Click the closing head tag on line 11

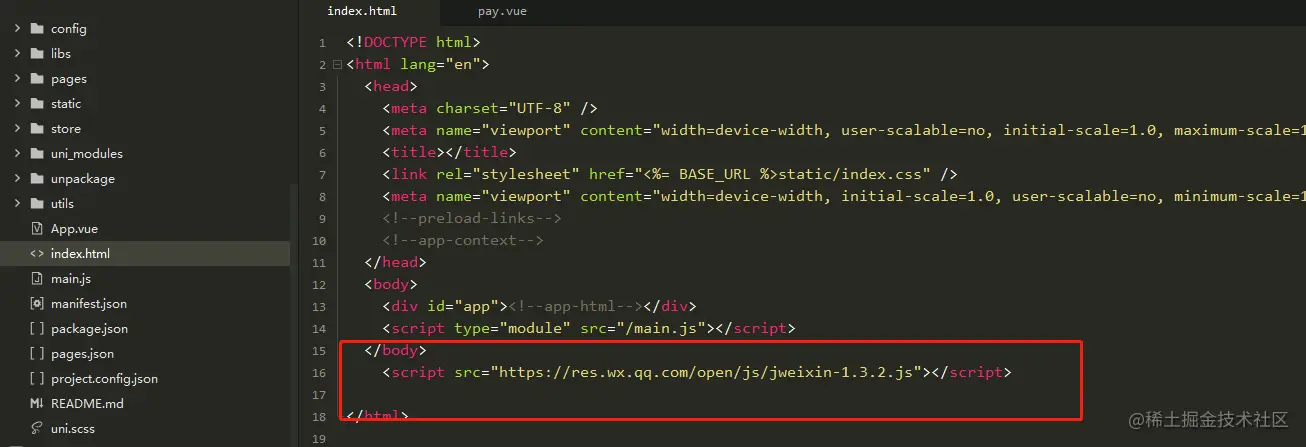pos(396,263)
